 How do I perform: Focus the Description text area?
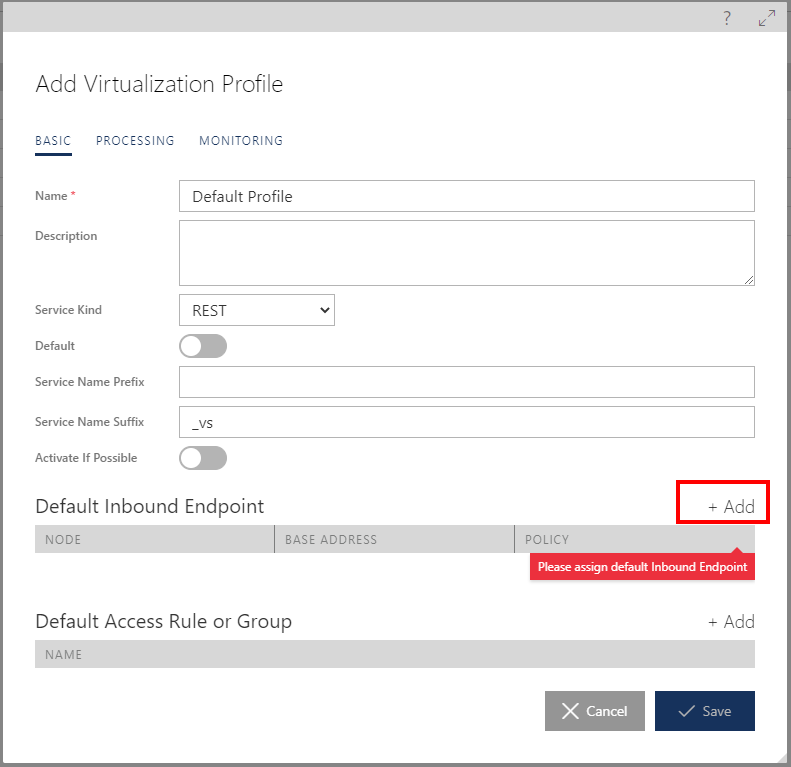(466, 253)
